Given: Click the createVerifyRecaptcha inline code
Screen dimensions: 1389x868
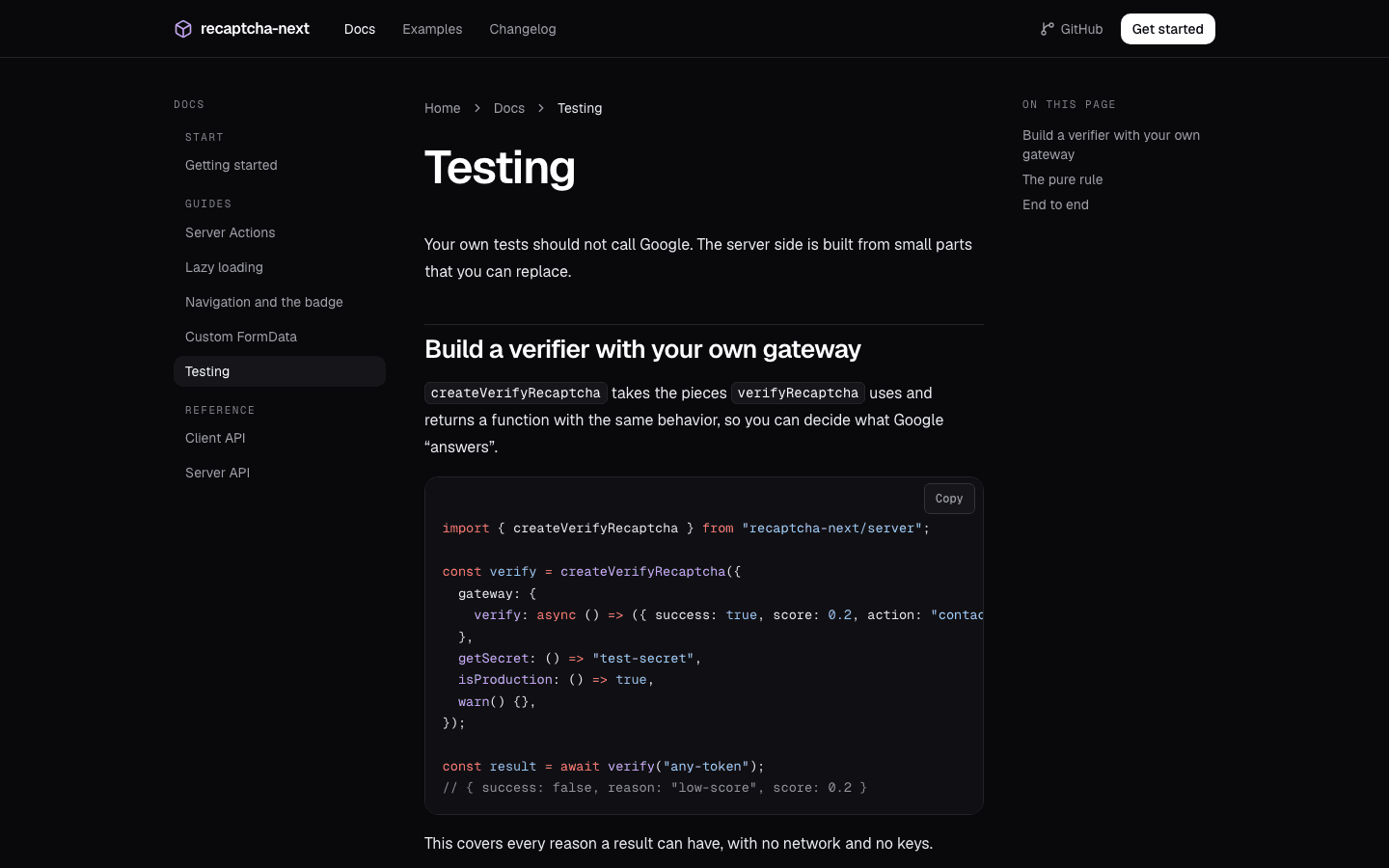Looking at the screenshot, I should click(x=516, y=393).
